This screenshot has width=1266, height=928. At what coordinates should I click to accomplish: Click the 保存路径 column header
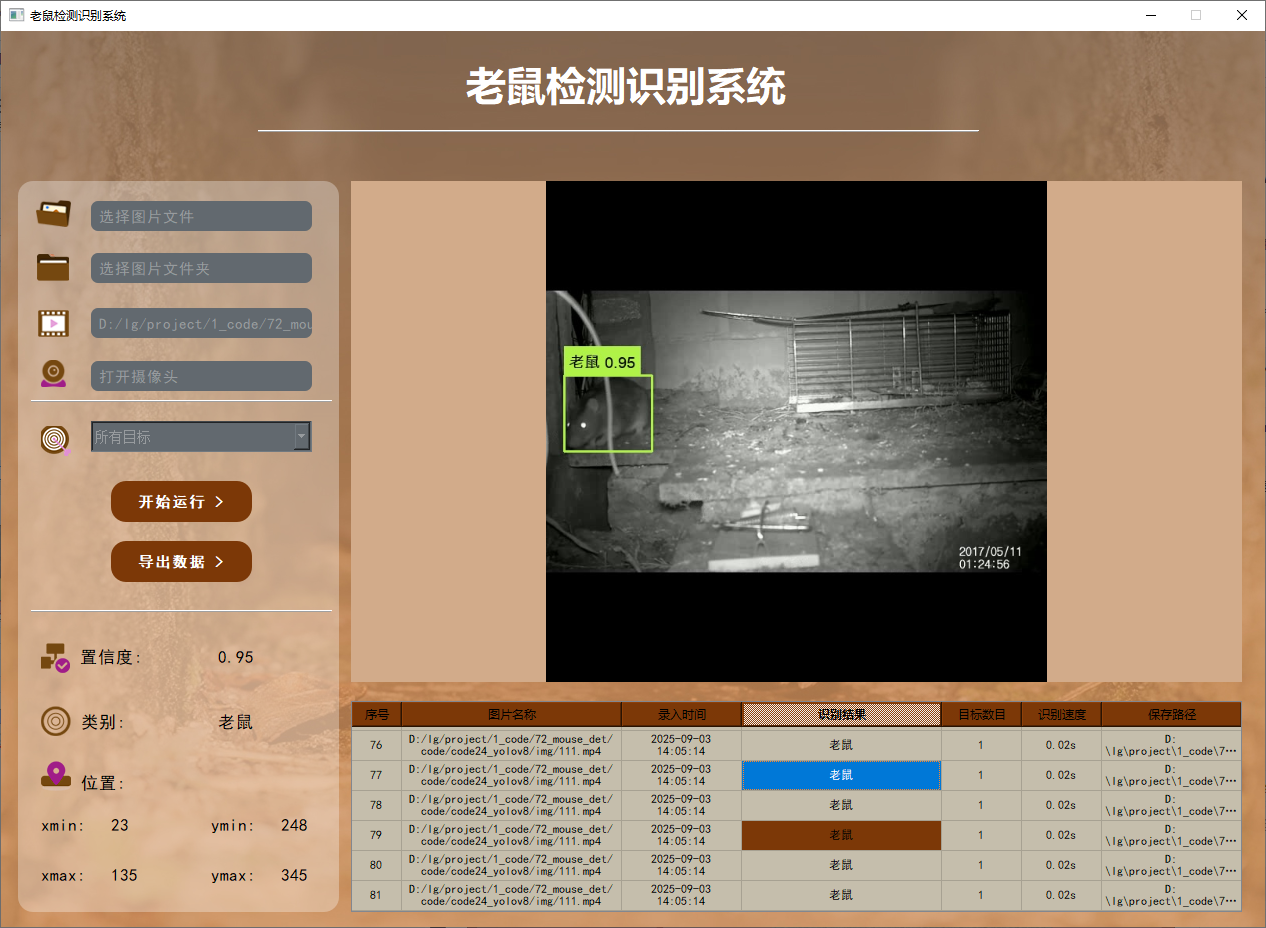click(x=1172, y=714)
